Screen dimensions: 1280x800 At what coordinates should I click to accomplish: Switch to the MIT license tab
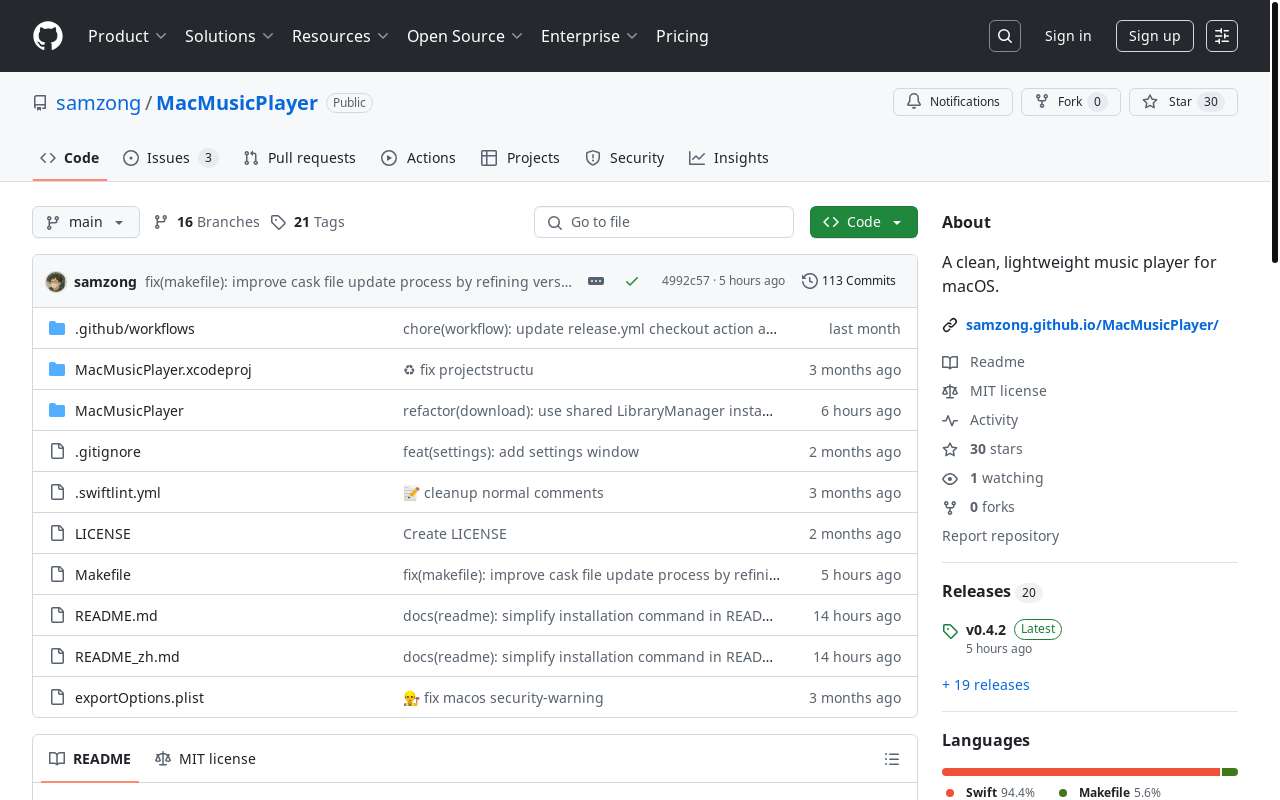(x=206, y=759)
